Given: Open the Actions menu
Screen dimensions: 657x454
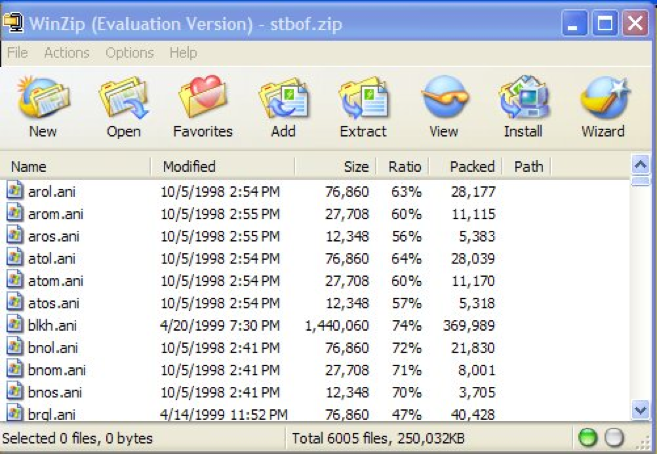Looking at the screenshot, I should pos(67,53).
